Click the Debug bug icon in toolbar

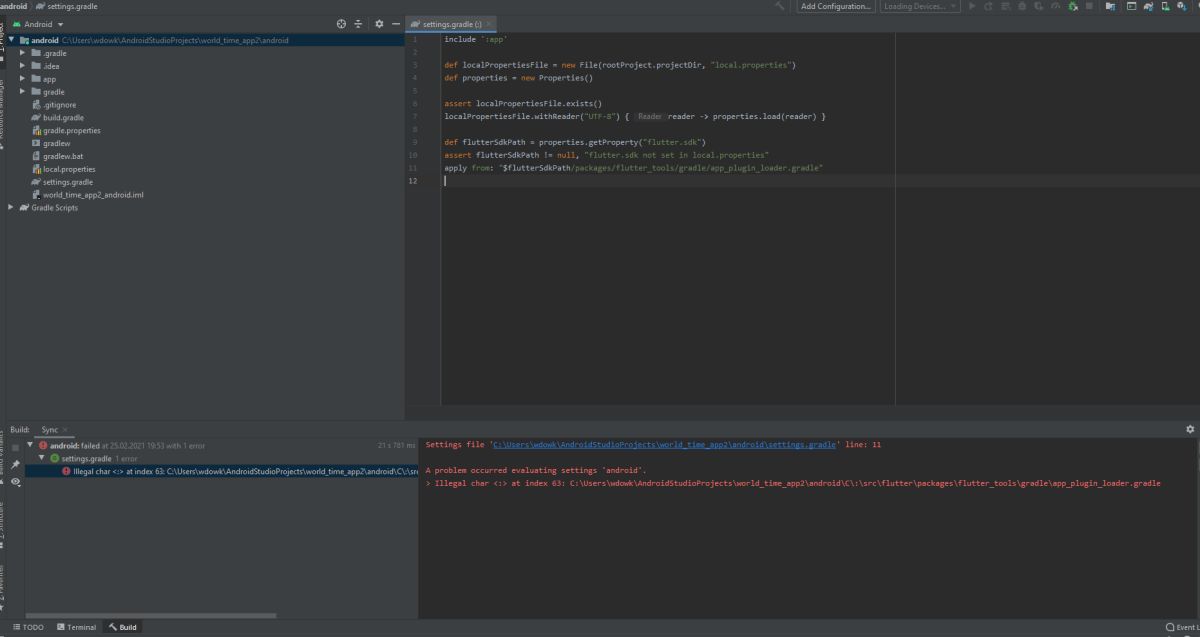click(1023, 6)
